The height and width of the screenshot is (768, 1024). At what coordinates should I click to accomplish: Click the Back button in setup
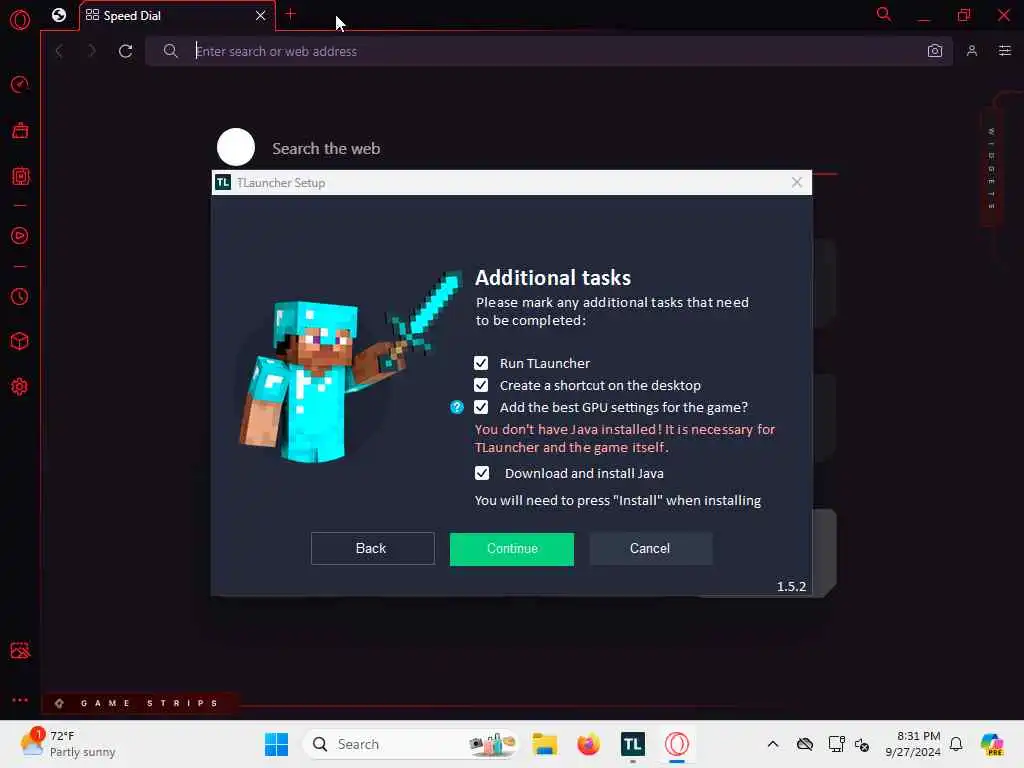372,549
